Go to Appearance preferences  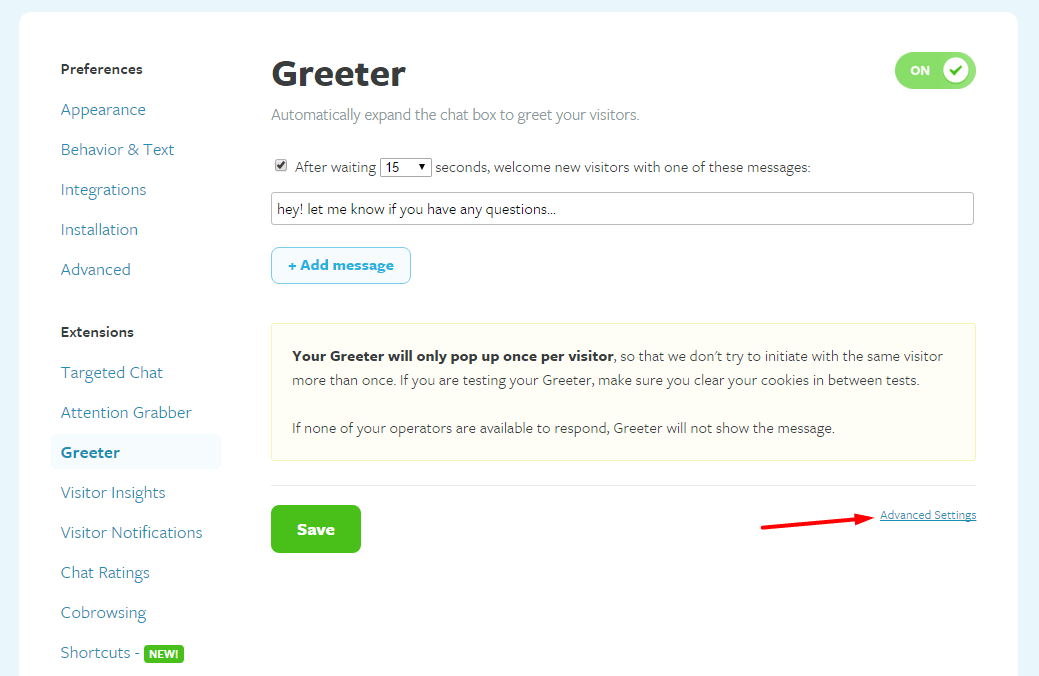click(x=103, y=109)
